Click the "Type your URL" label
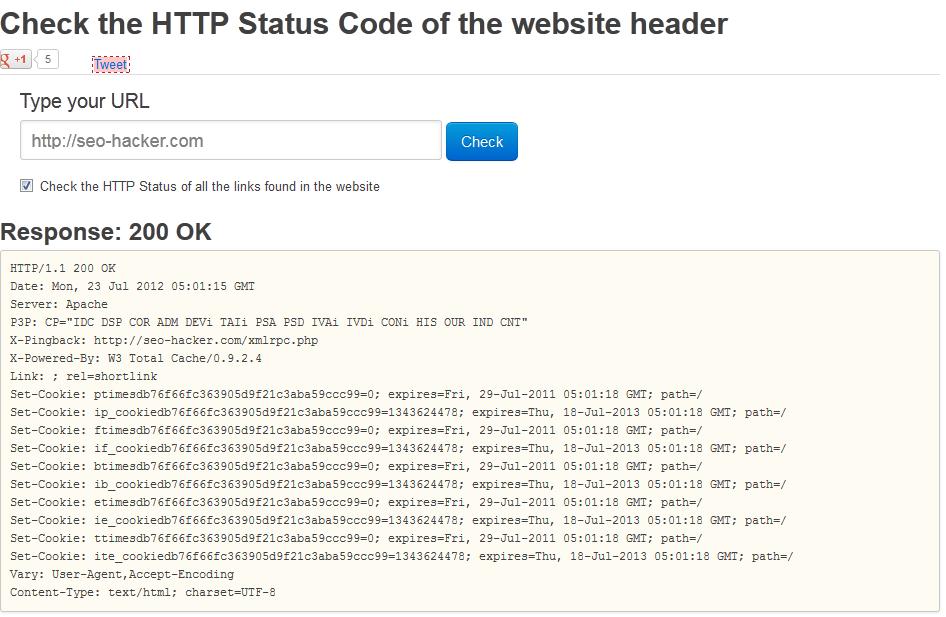946x617 pixels. (84, 101)
